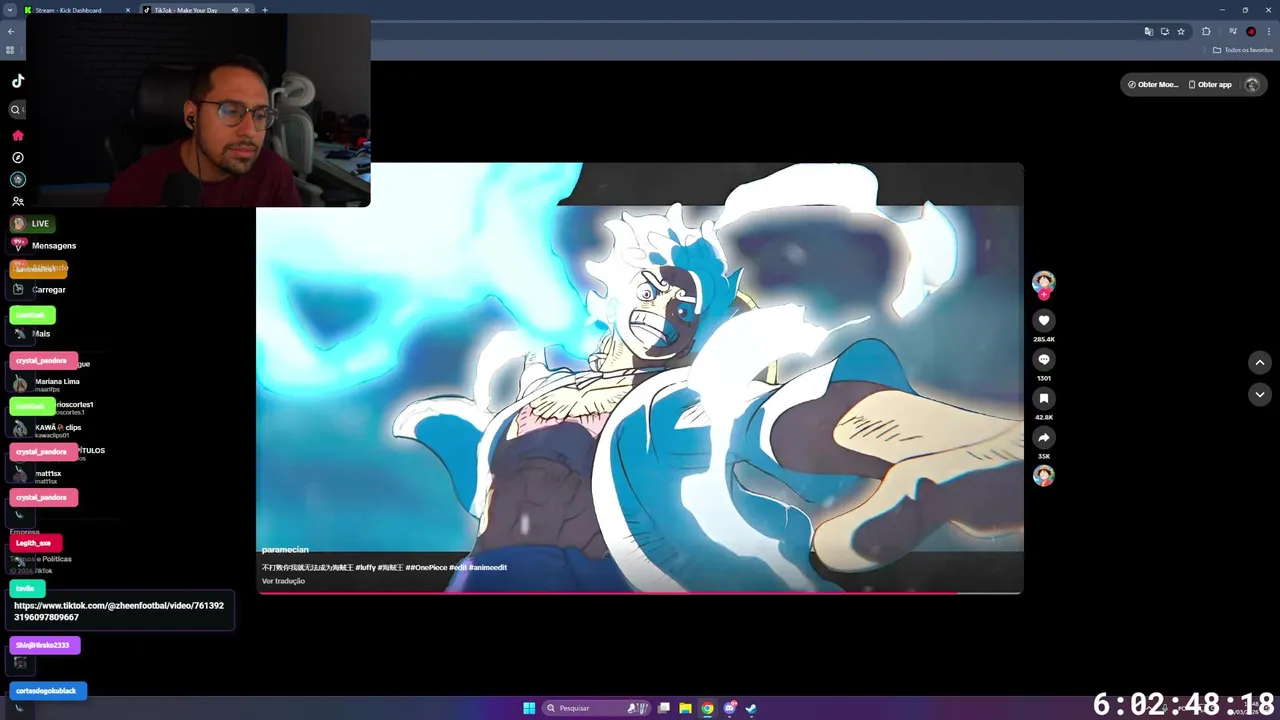The width and height of the screenshot is (1280, 720).
Task: Open Todos os favoritos bookmarks folder
Action: click(1244, 50)
